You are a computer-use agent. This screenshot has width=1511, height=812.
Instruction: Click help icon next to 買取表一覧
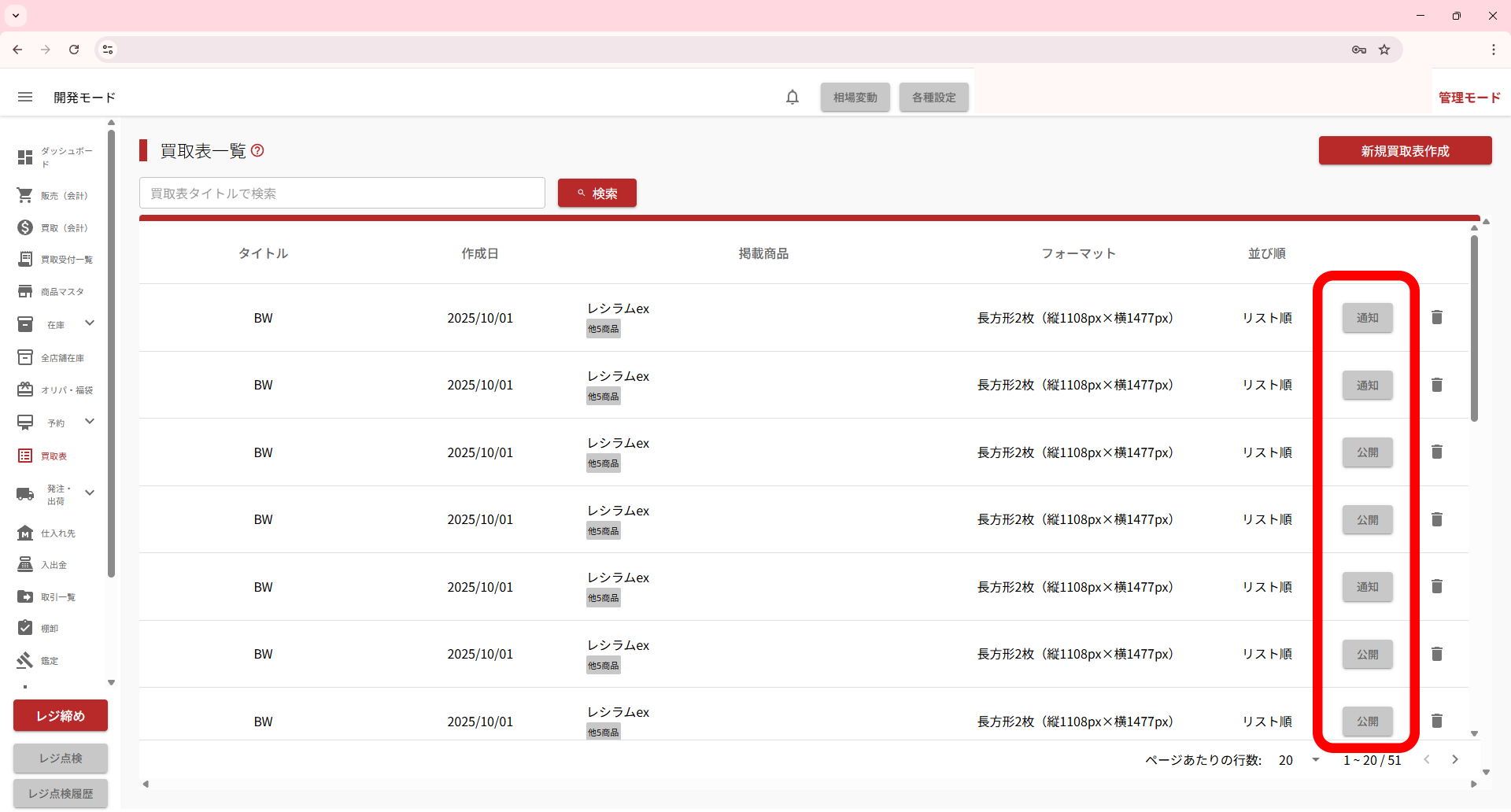257,150
